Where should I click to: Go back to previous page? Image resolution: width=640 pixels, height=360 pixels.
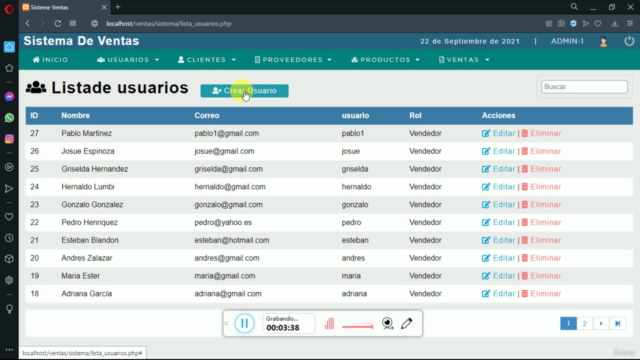click(x=28, y=24)
